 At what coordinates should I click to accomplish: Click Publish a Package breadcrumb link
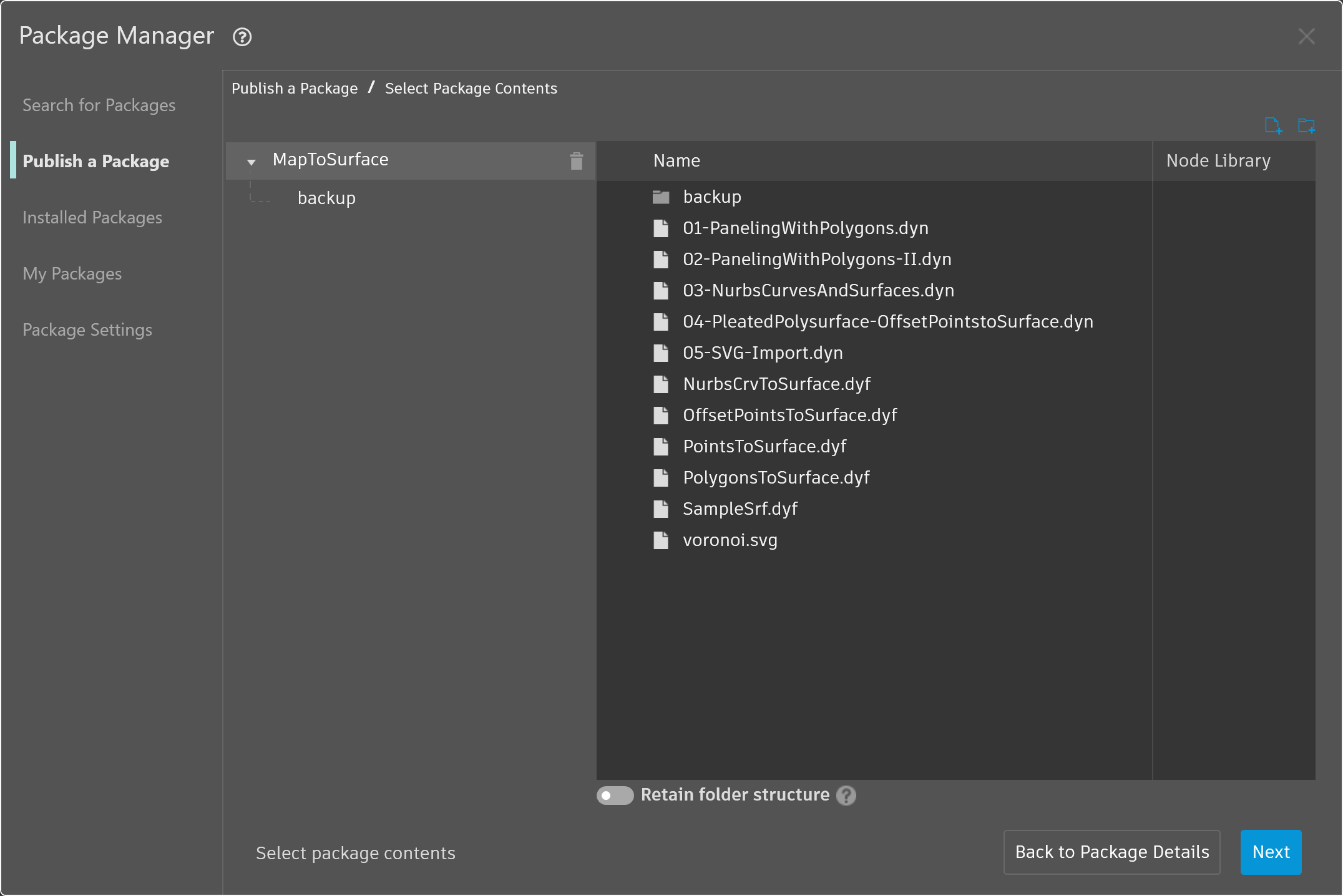click(x=295, y=89)
